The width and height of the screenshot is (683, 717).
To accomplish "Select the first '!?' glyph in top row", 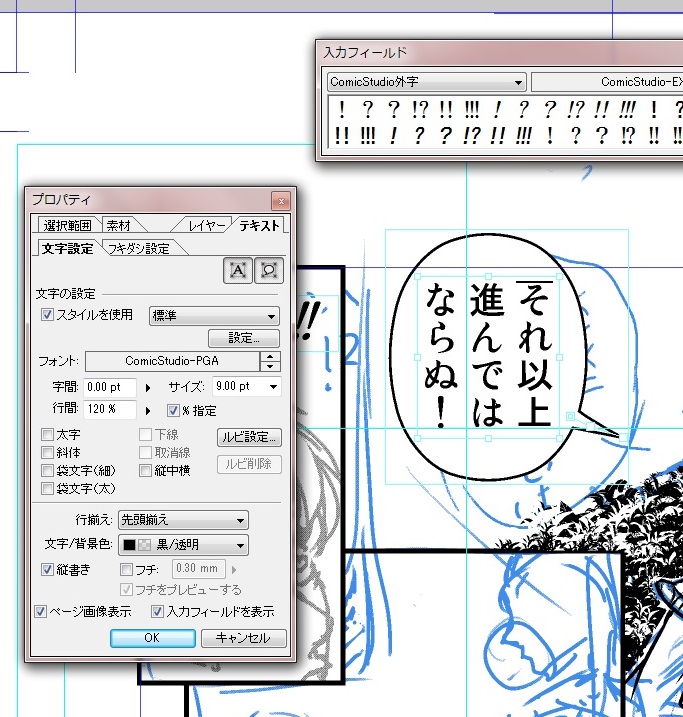I will pos(419,110).
